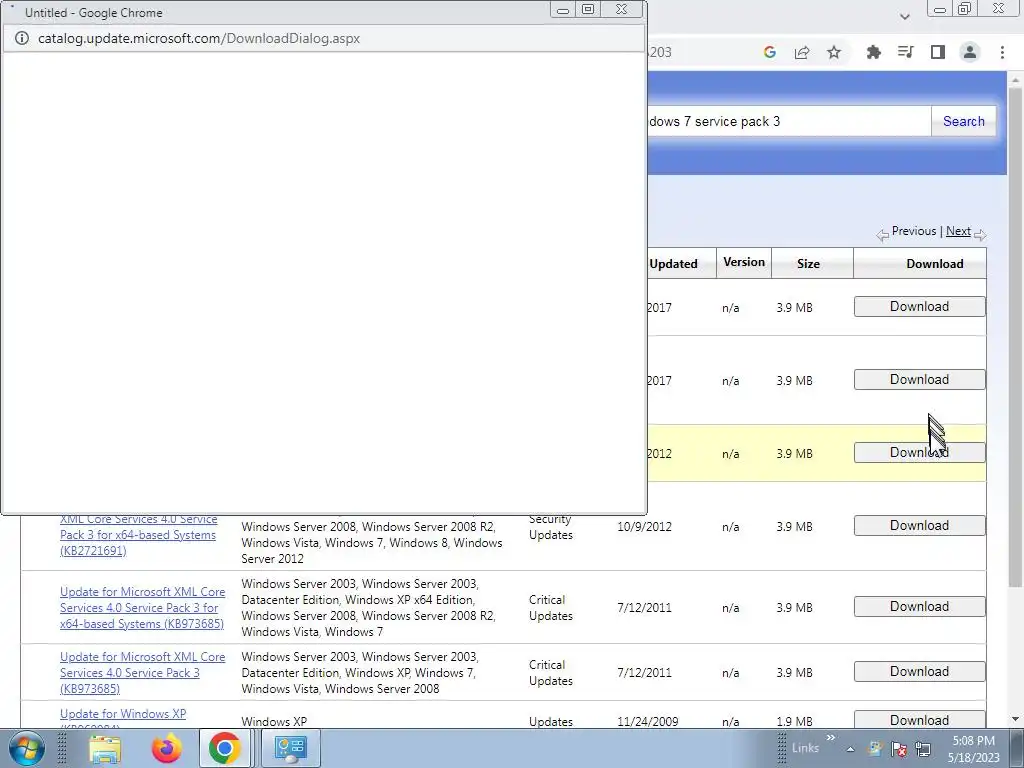Download the Update for Windows XP
This screenshot has width=1024, height=768.
[920, 720]
